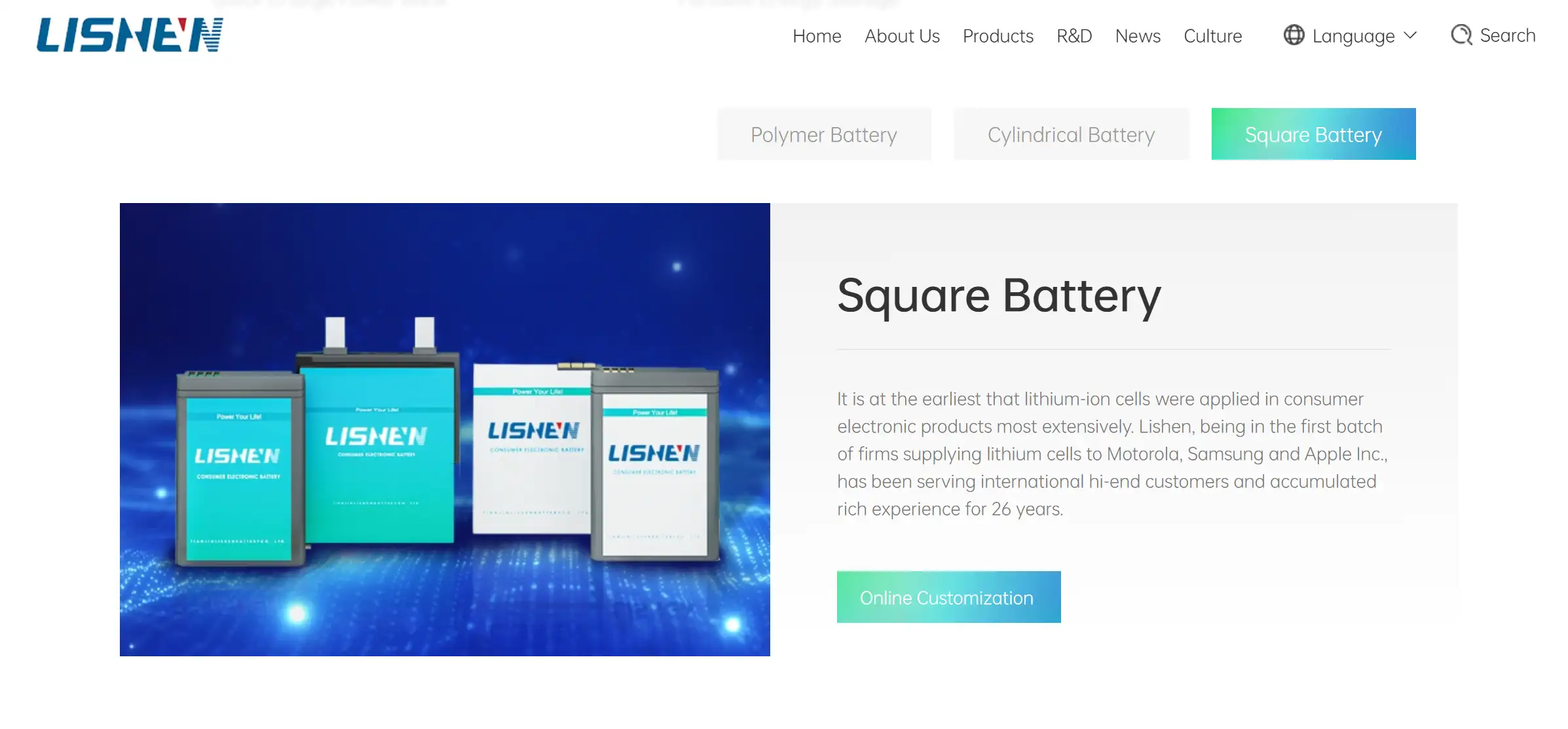The image size is (1568, 729).
Task: Open the News section link
Action: click(x=1138, y=36)
